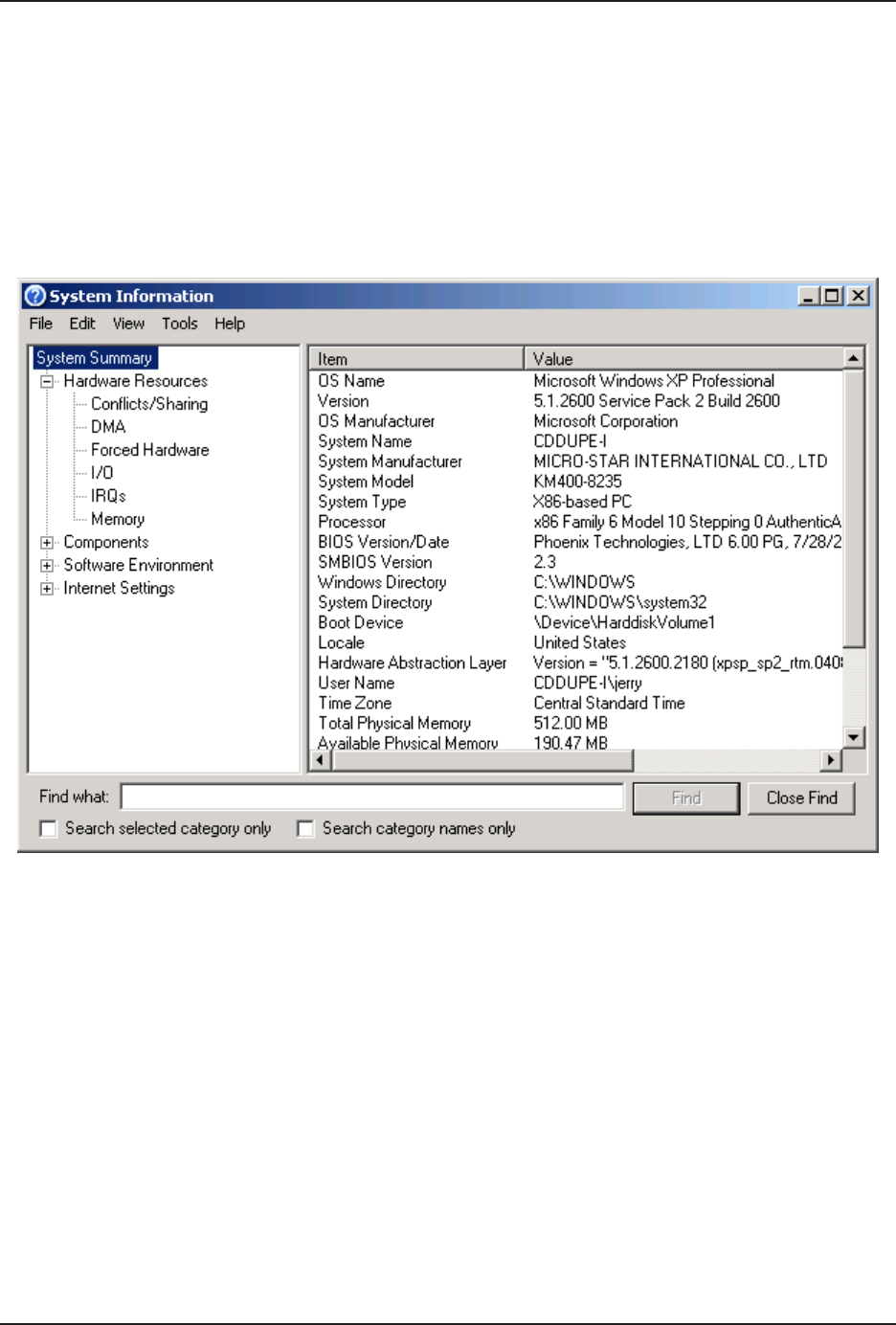The height and width of the screenshot is (1325, 896).
Task: Click the horizontal scroll right arrow
Action: click(832, 760)
